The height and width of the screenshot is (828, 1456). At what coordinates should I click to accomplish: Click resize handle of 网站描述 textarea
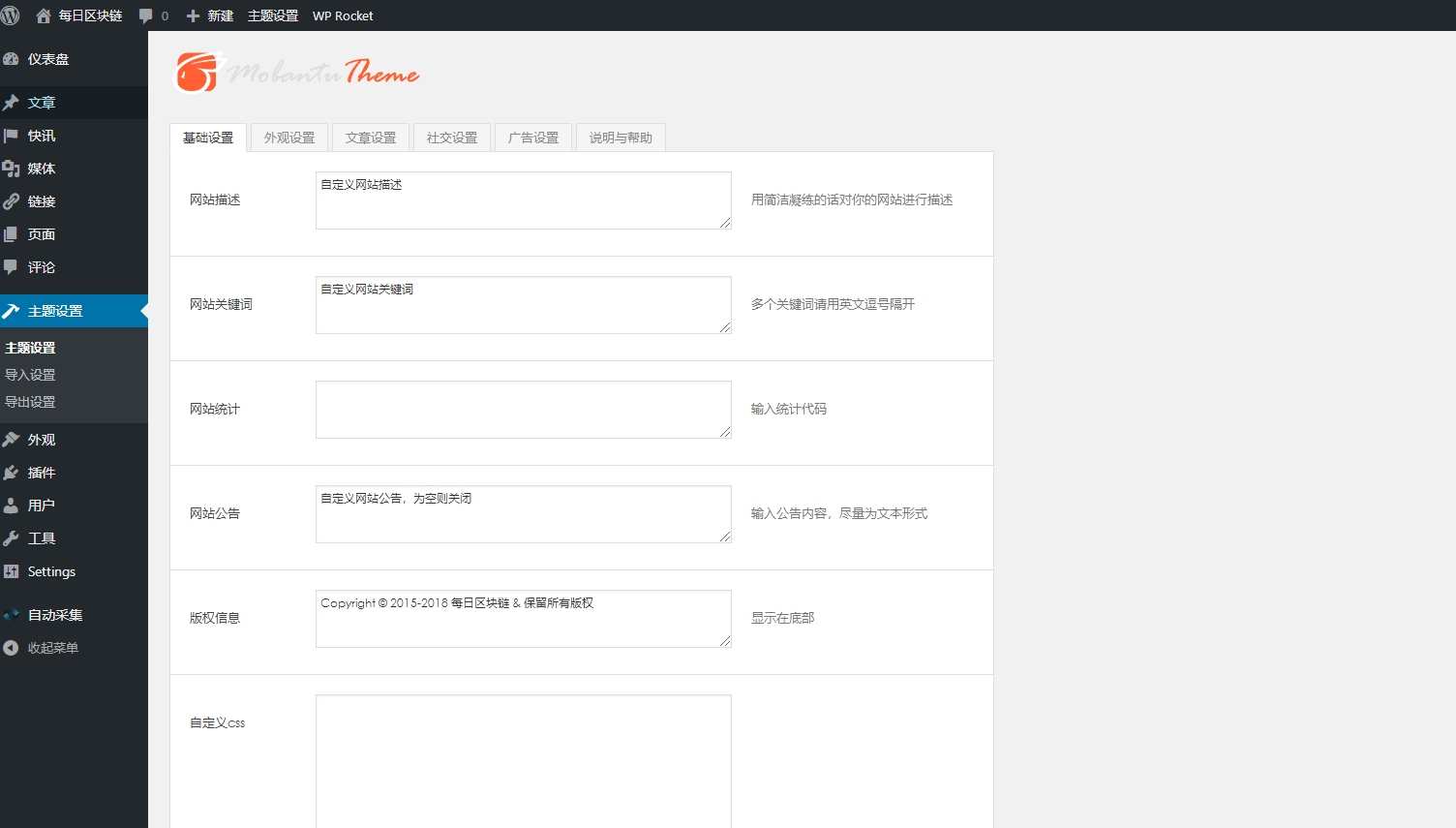725,223
